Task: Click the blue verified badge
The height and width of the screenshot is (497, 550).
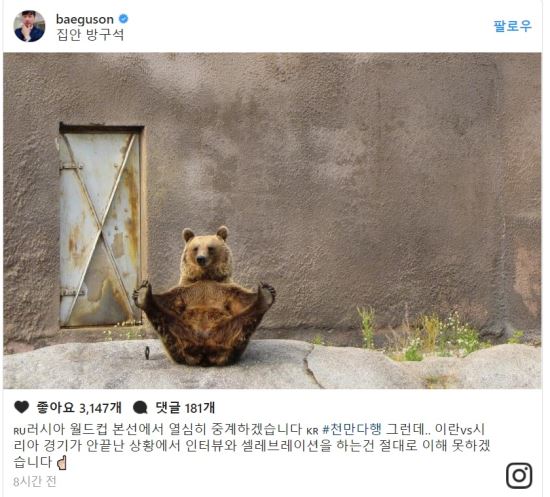Action: tap(123, 18)
